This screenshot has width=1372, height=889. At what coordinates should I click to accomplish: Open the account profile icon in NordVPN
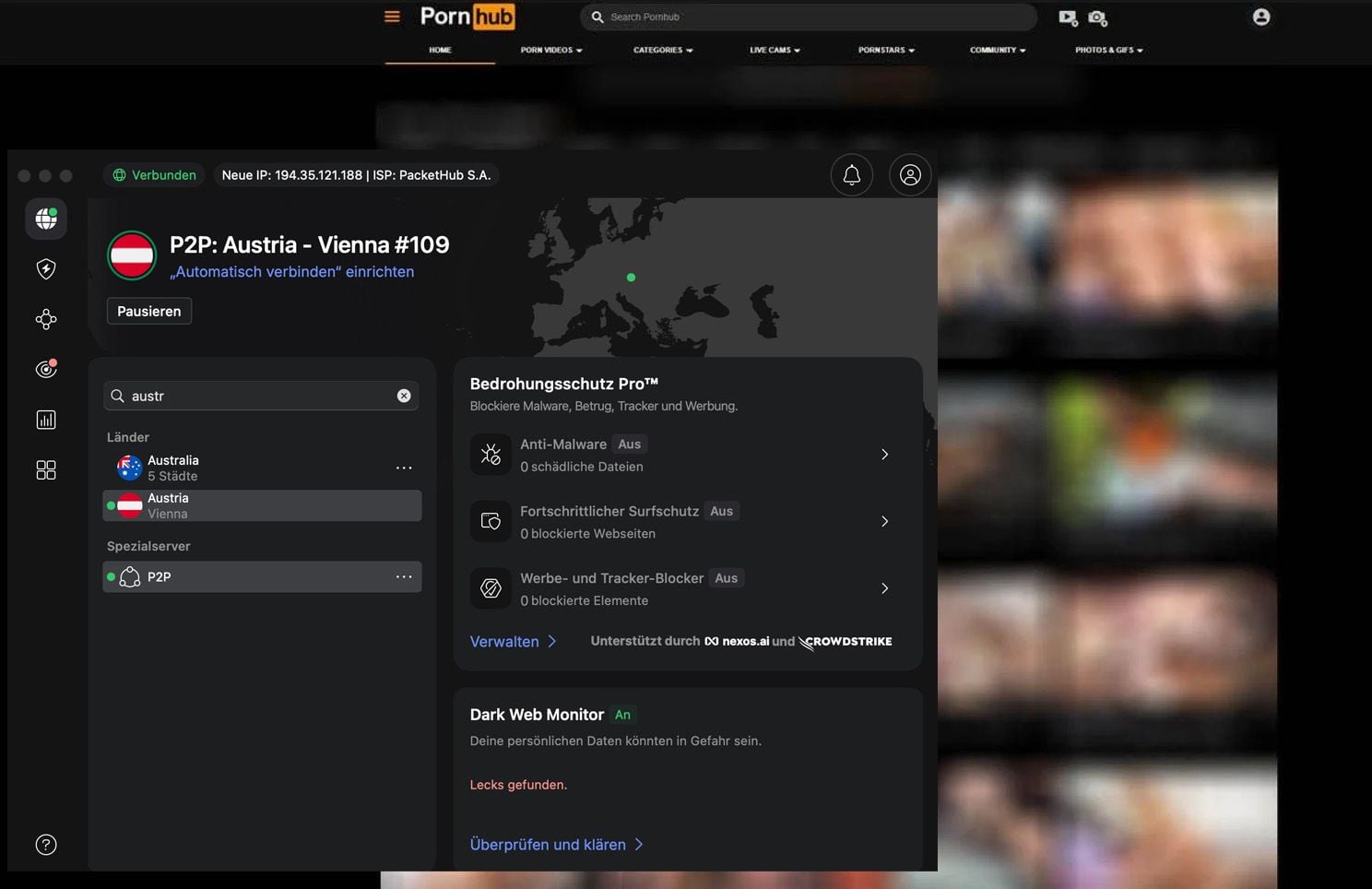pyautogui.click(x=910, y=174)
